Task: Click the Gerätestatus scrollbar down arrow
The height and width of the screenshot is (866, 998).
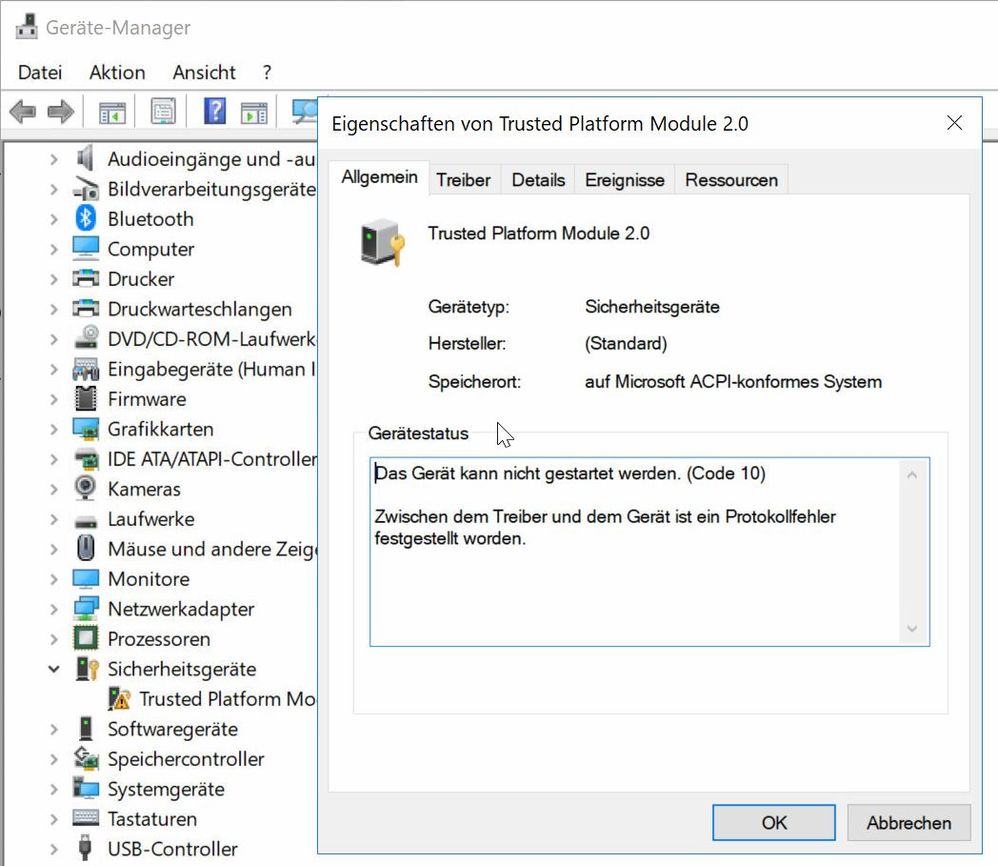Action: tap(911, 629)
